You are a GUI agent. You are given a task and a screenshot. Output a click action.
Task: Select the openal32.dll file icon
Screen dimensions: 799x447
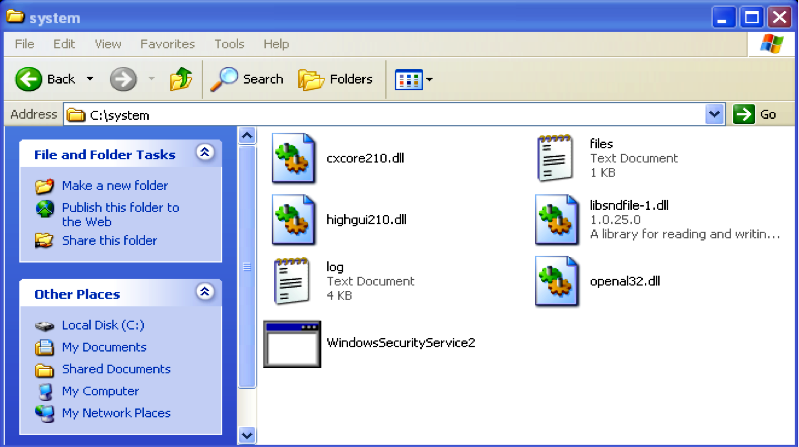click(556, 281)
